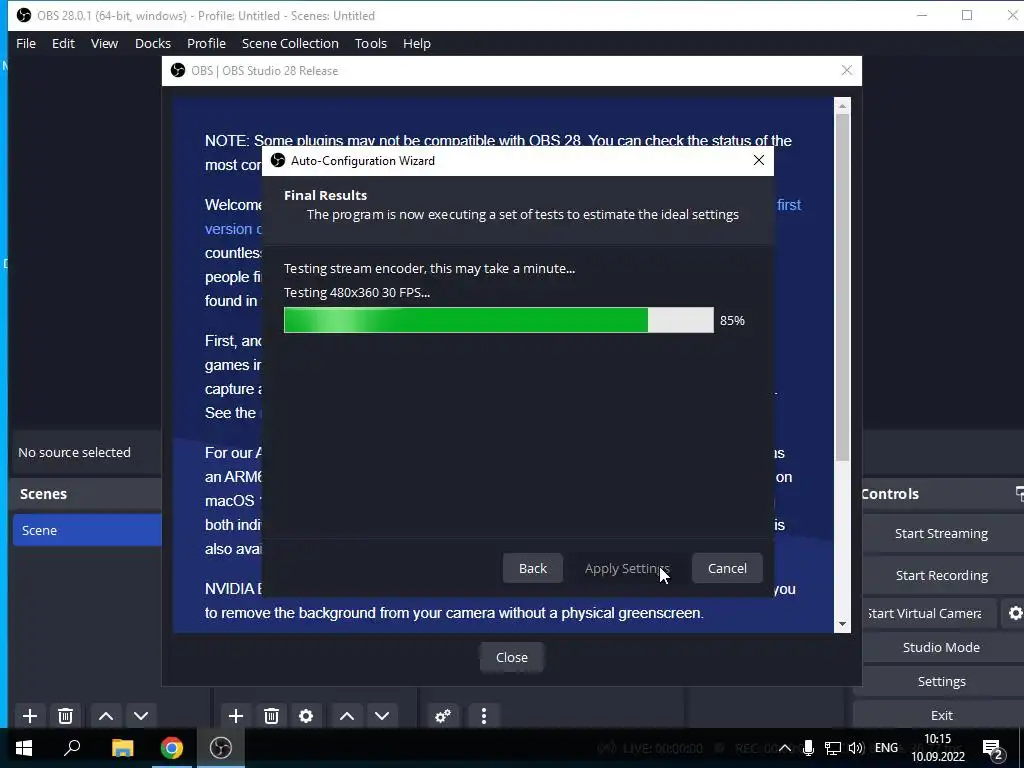Select OBS Studio taskbar icon
The image size is (1024, 768).
pos(221,748)
